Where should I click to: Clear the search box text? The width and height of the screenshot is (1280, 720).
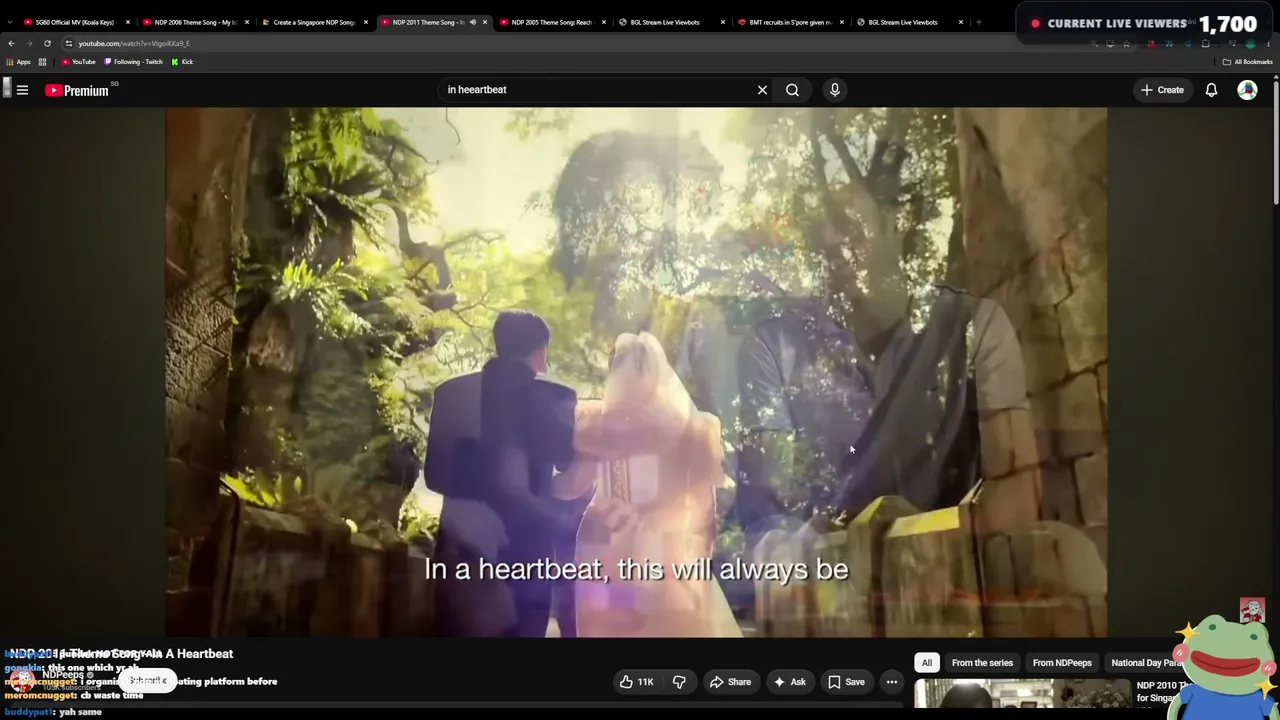[x=762, y=90]
